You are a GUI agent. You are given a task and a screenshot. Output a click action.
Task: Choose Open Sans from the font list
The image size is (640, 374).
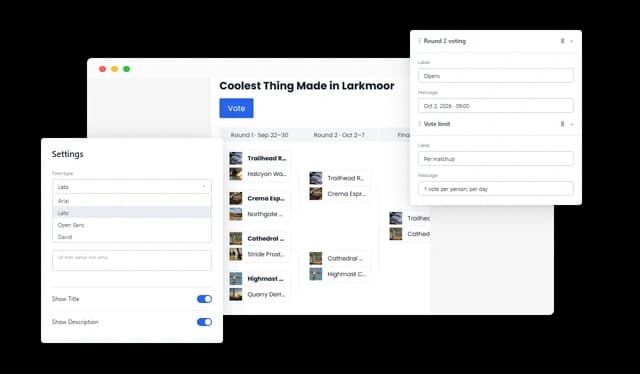pos(132,225)
